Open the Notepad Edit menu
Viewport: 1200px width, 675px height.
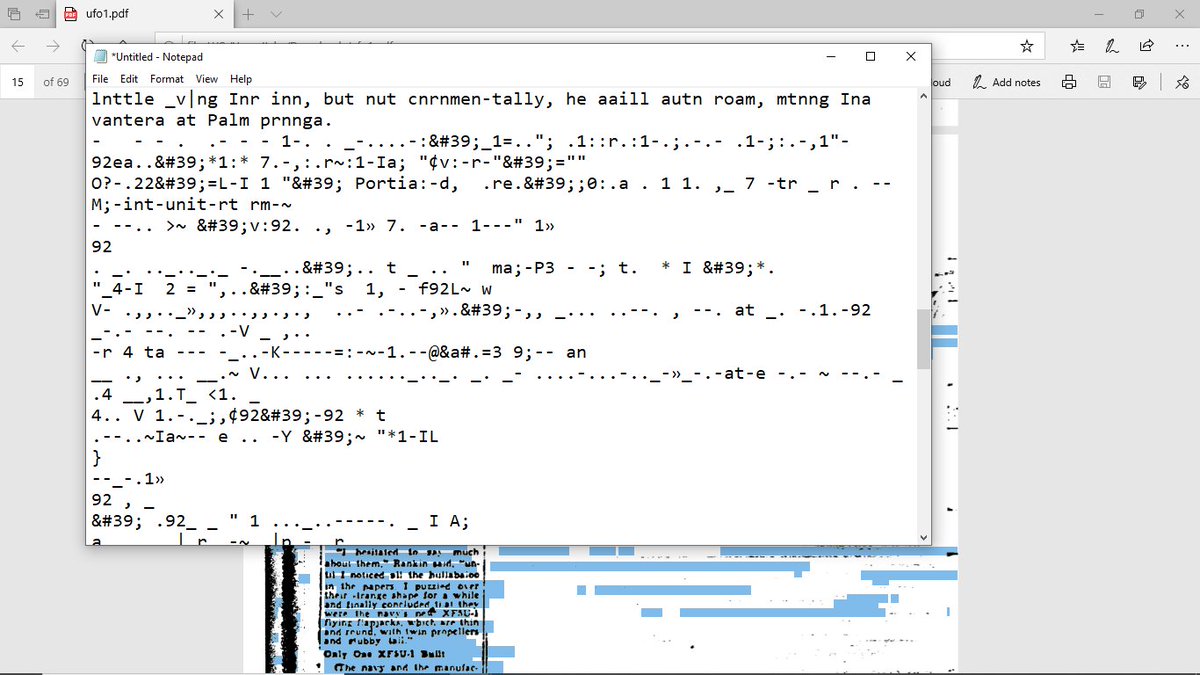[129, 79]
